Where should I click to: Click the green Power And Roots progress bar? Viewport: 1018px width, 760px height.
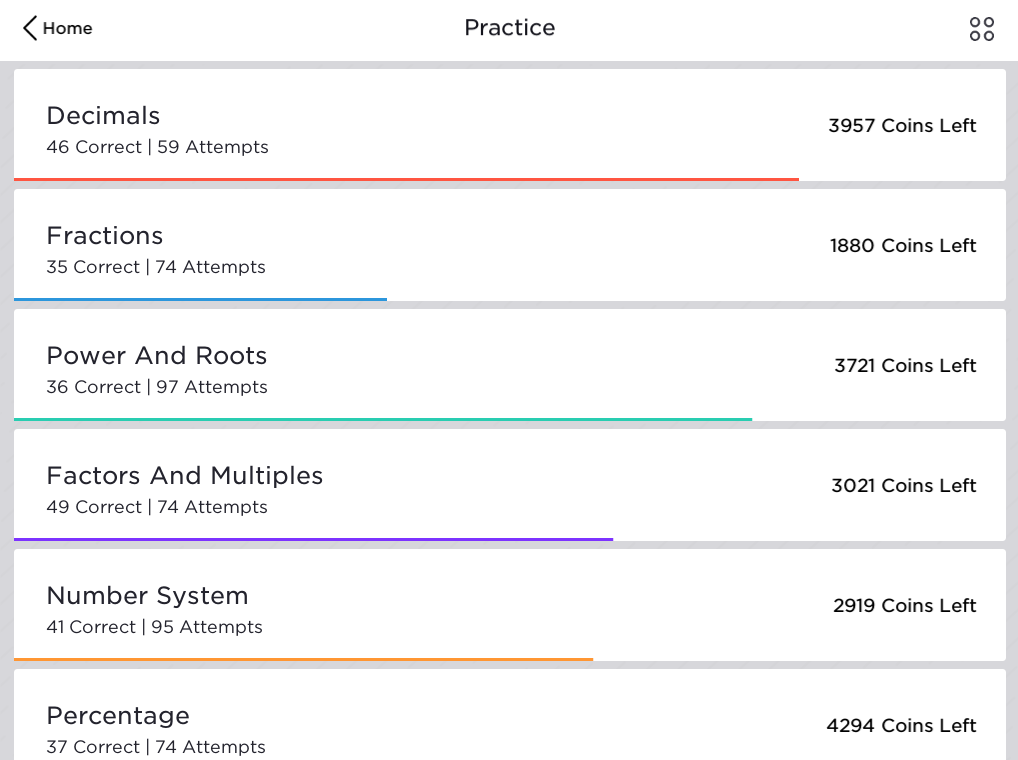[383, 419]
